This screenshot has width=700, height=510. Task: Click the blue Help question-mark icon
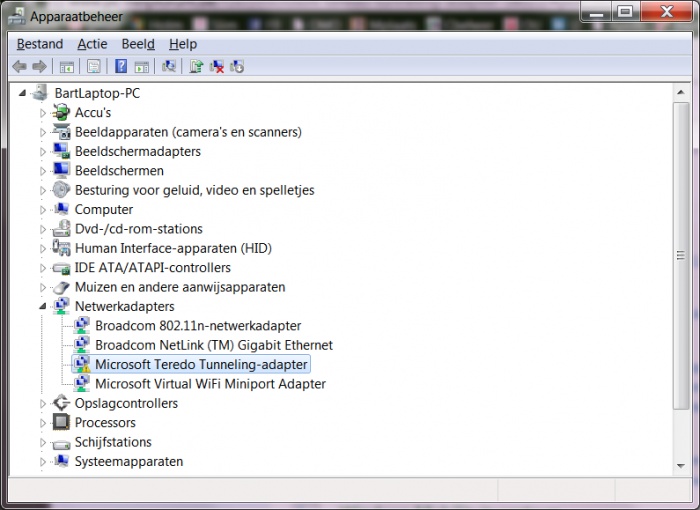(121, 67)
